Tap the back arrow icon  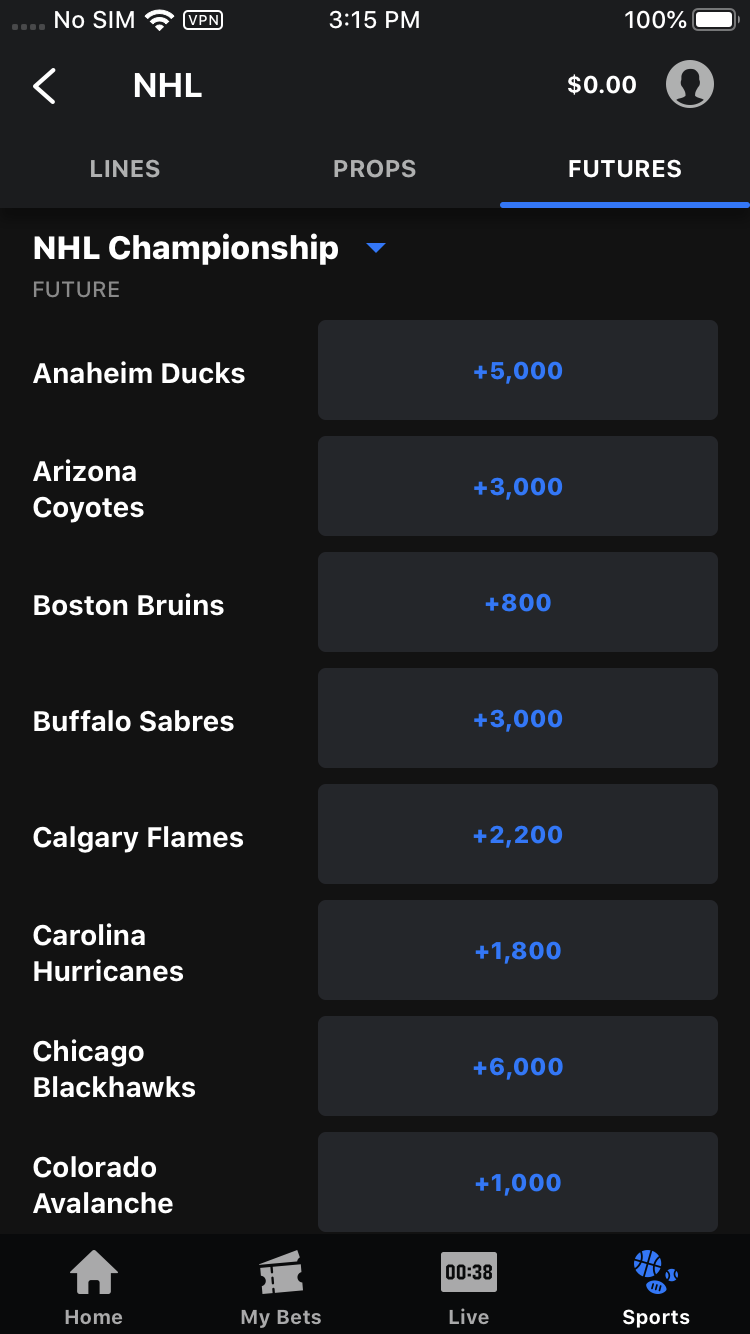click(x=45, y=86)
